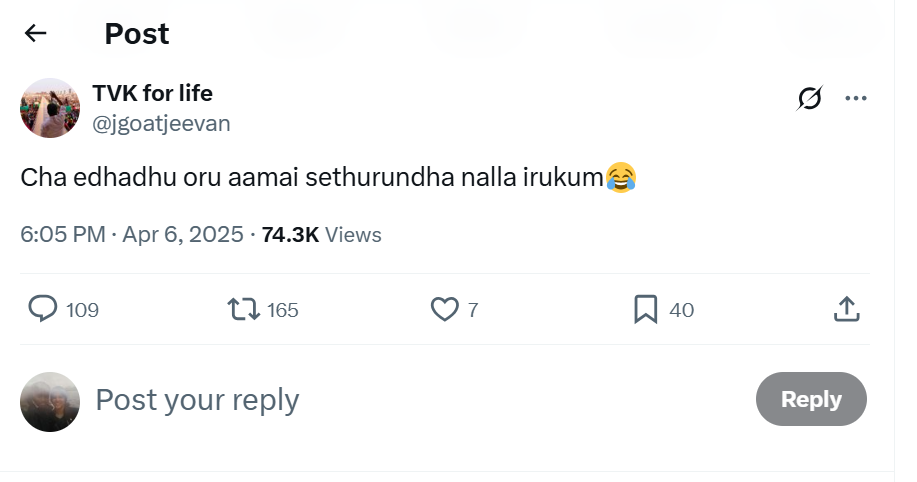Click the 165 repost count

[283, 310]
